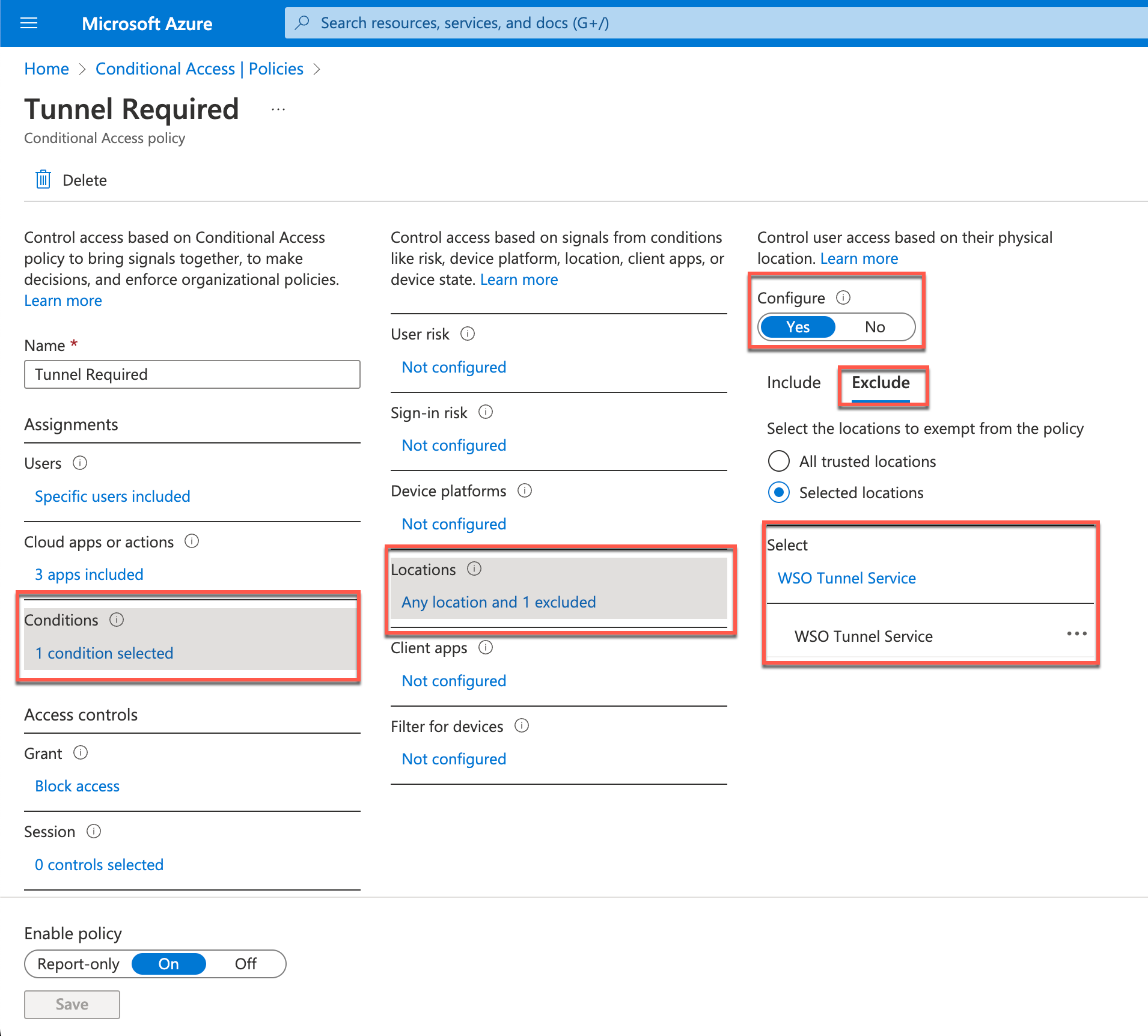The width and height of the screenshot is (1148, 1036).
Task: View the Users info tooltip
Action: click(x=80, y=463)
